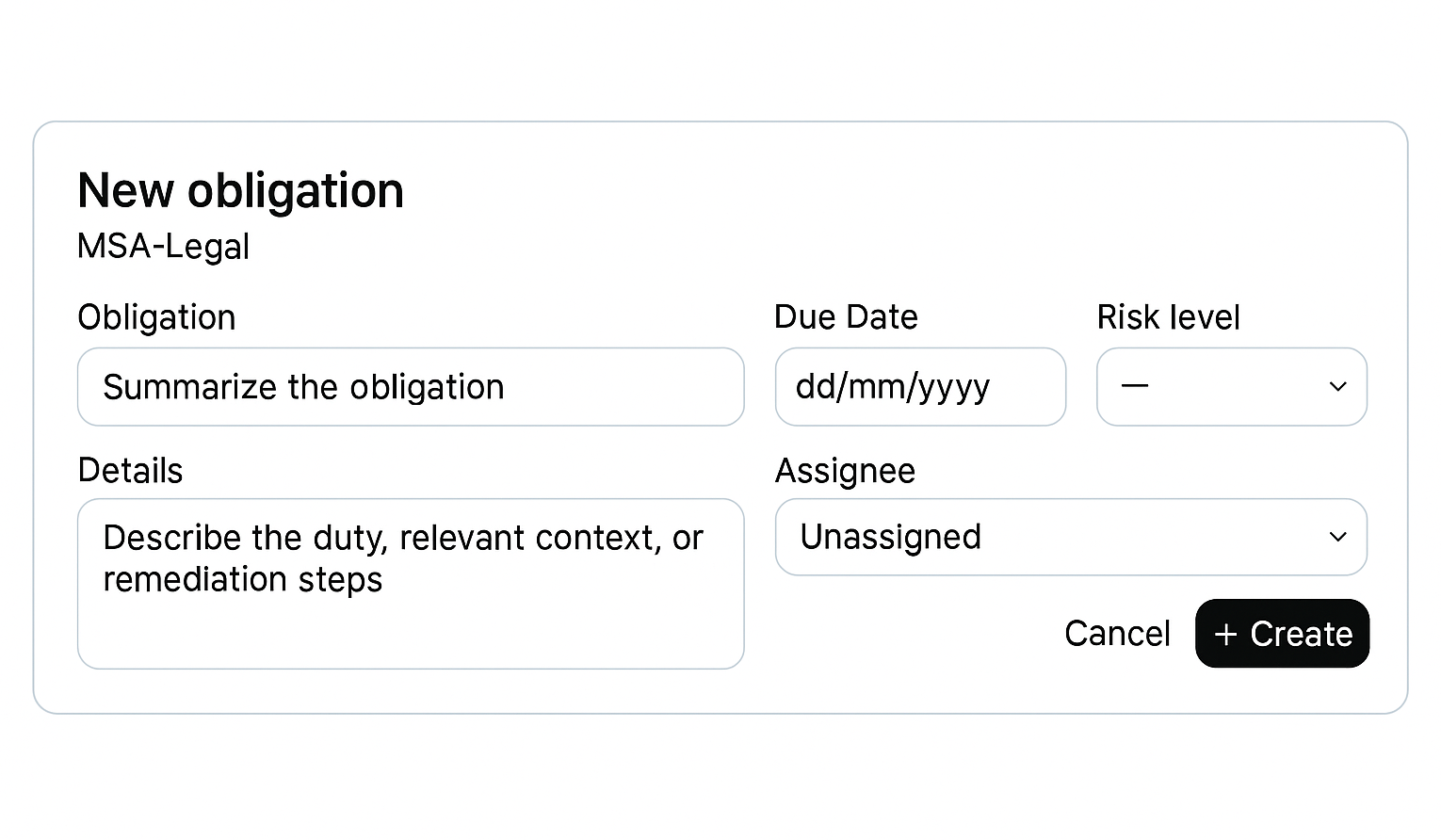Click the dd/mm/yyyy date placeholder
Viewport: 1441px width, 840px height.
click(892, 387)
